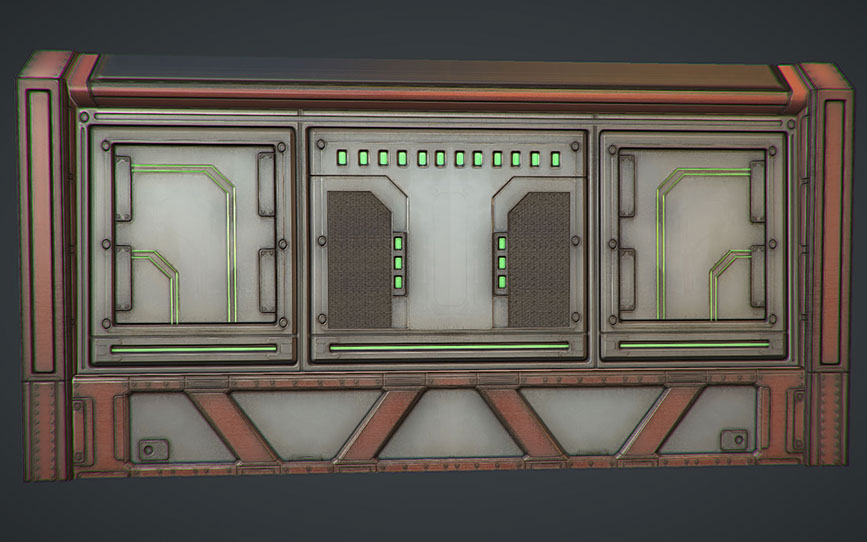
Task: Click the right mesh vent grille
Action: [x=540, y=258]
